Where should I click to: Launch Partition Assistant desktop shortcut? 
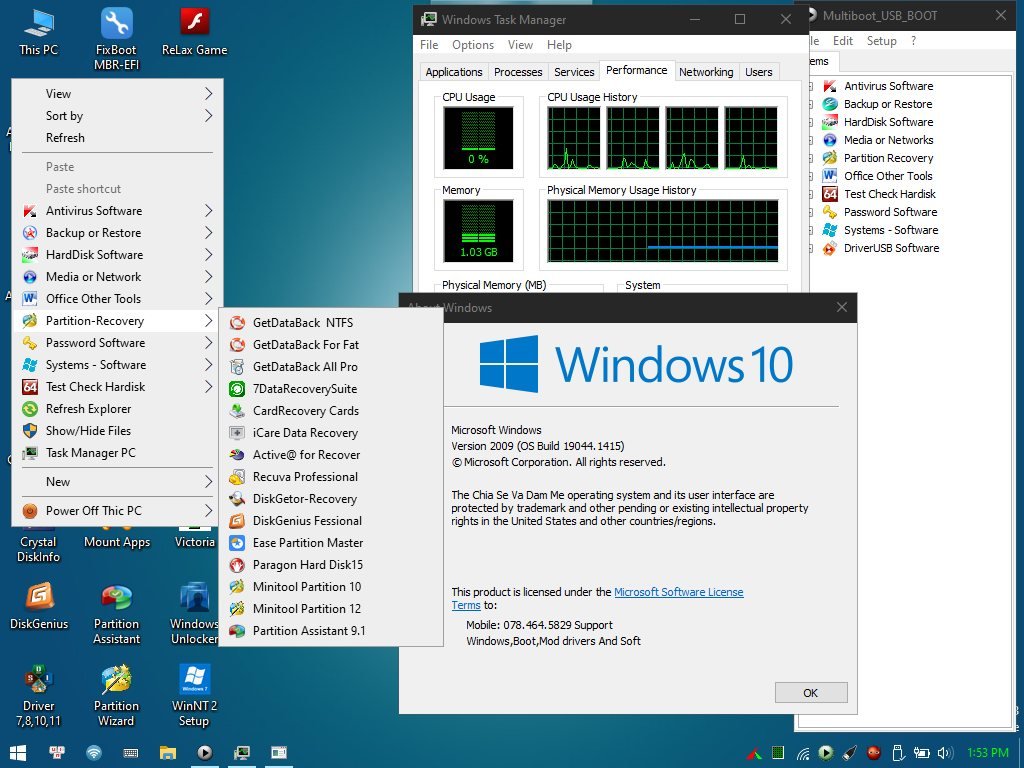[x=116, y=614]
